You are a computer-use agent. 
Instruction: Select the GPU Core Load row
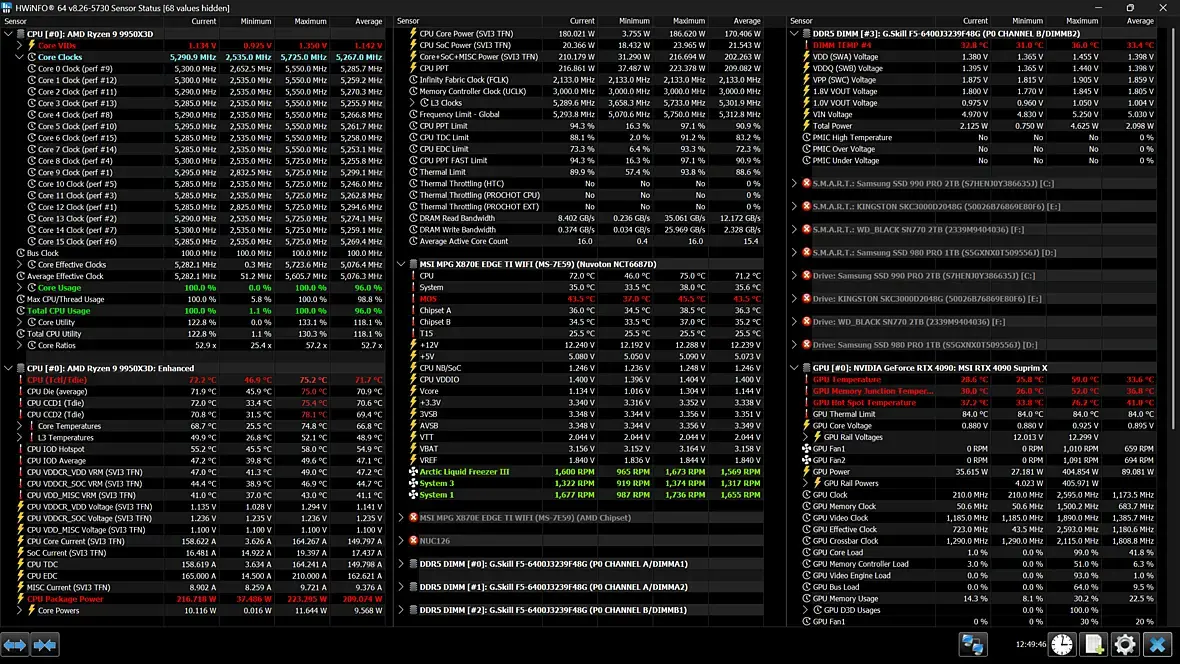972,553
